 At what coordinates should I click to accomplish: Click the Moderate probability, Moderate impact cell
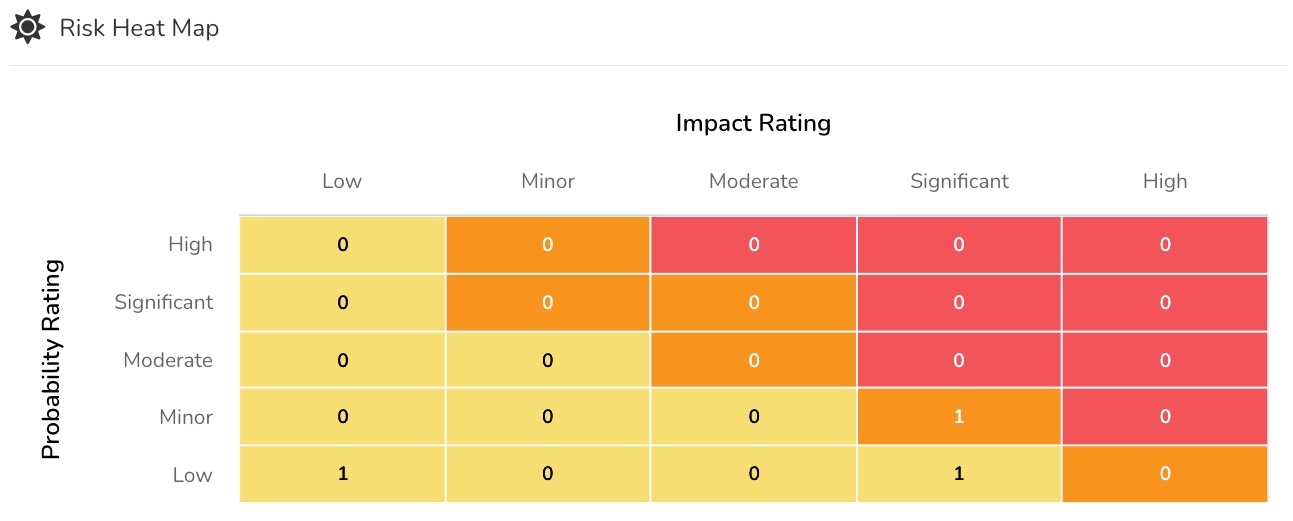click(754, 360)
